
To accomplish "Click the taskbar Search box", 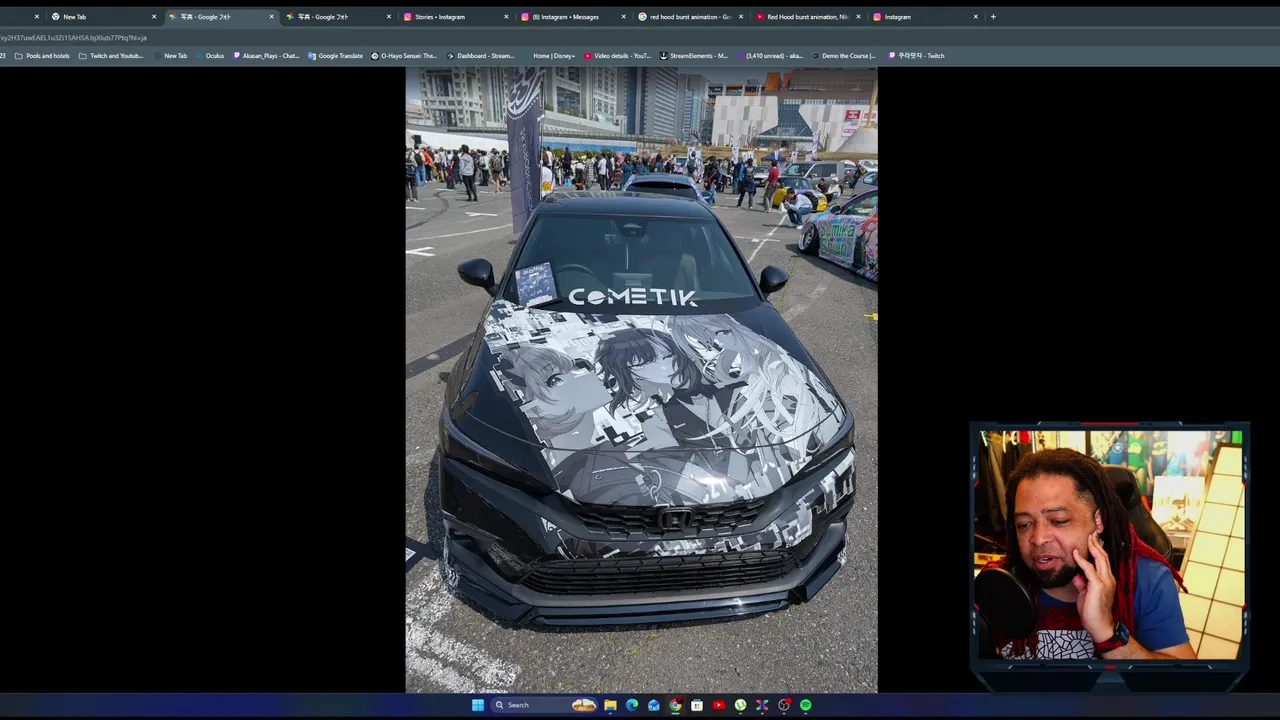I will click(545, 705).
